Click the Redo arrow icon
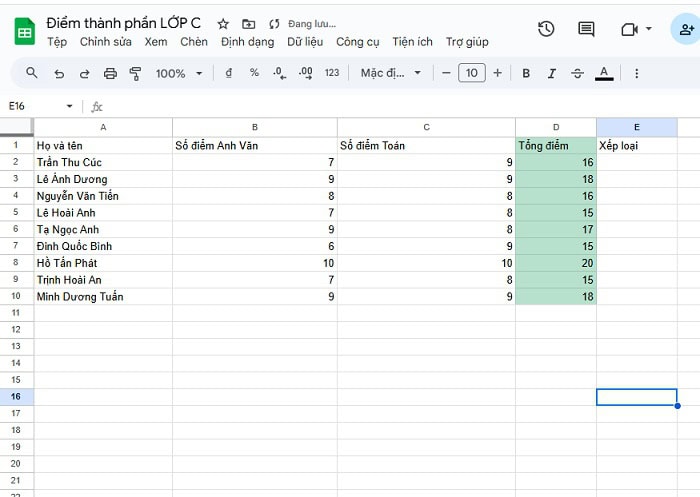700x497 pixels. pos(84,73)
